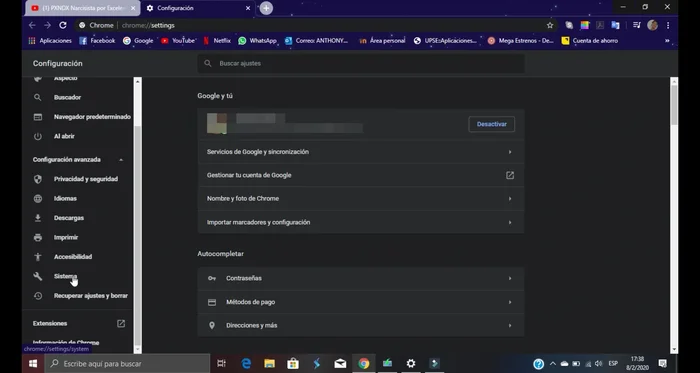700x373 pixels.
Task: Open File Explorer from taskbar
Action: [x=269, y=364]
